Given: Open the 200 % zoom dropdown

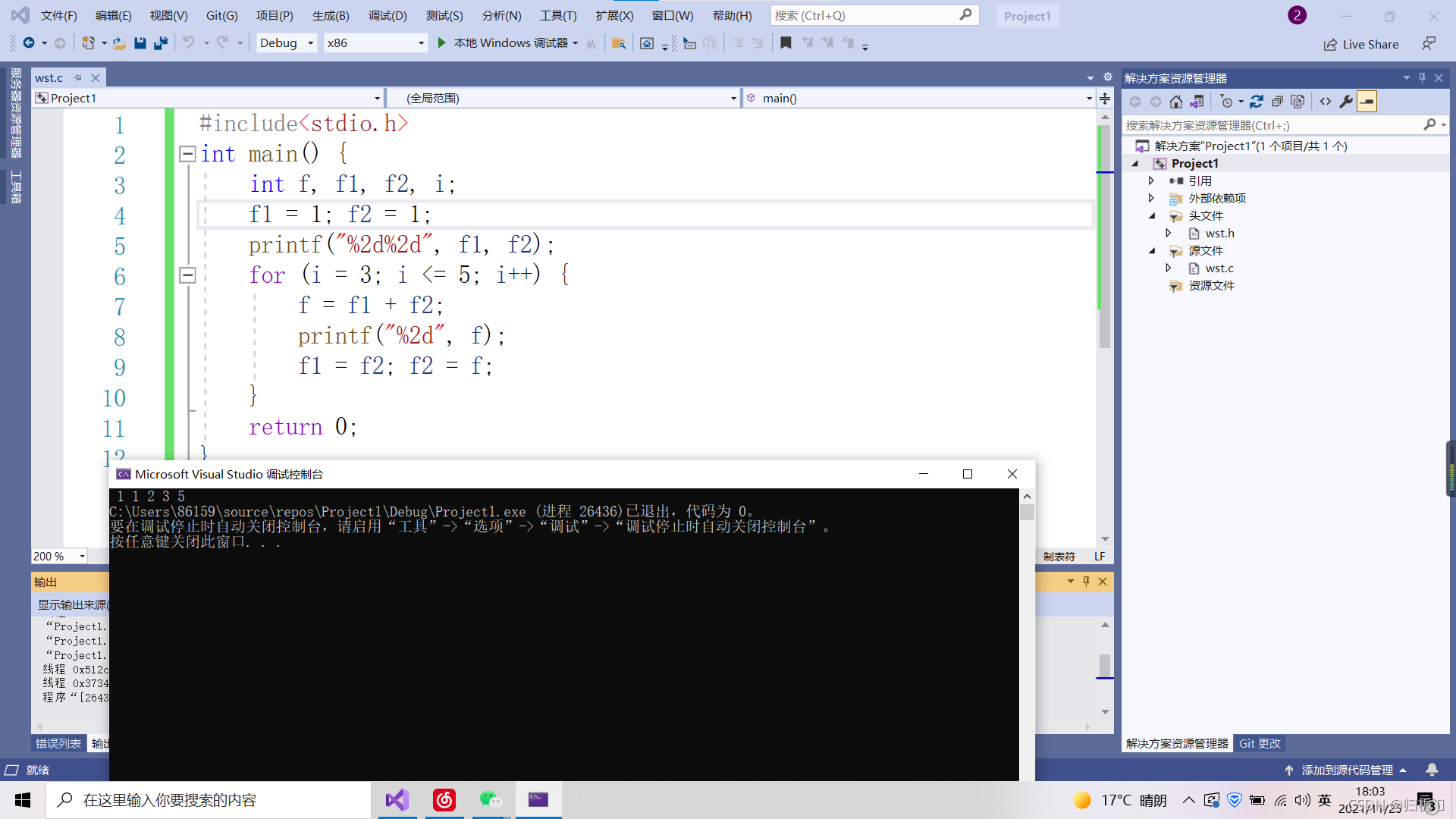Looking at the screenshot, I should (x=60, y=556).
